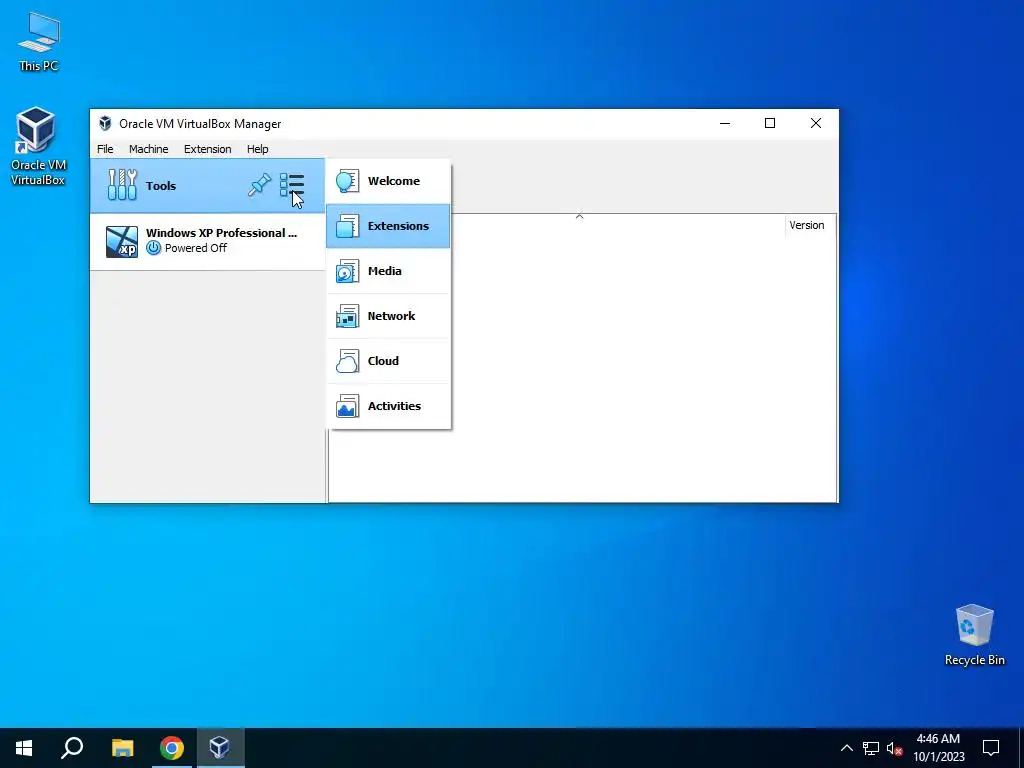
Task: Open the Oracle VM VirtualBox desktop shortcut
Action: (x=37, y=146)
